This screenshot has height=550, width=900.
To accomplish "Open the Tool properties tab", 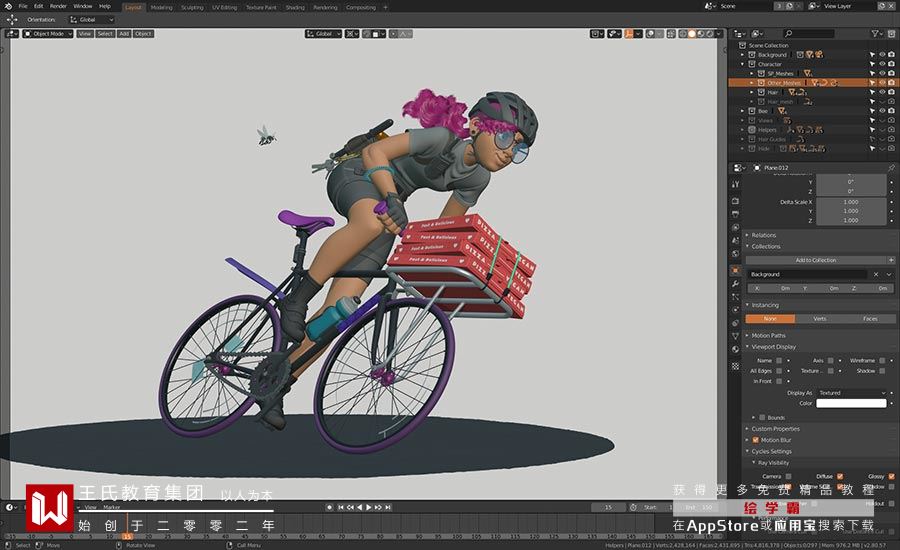I will point(735,184).
